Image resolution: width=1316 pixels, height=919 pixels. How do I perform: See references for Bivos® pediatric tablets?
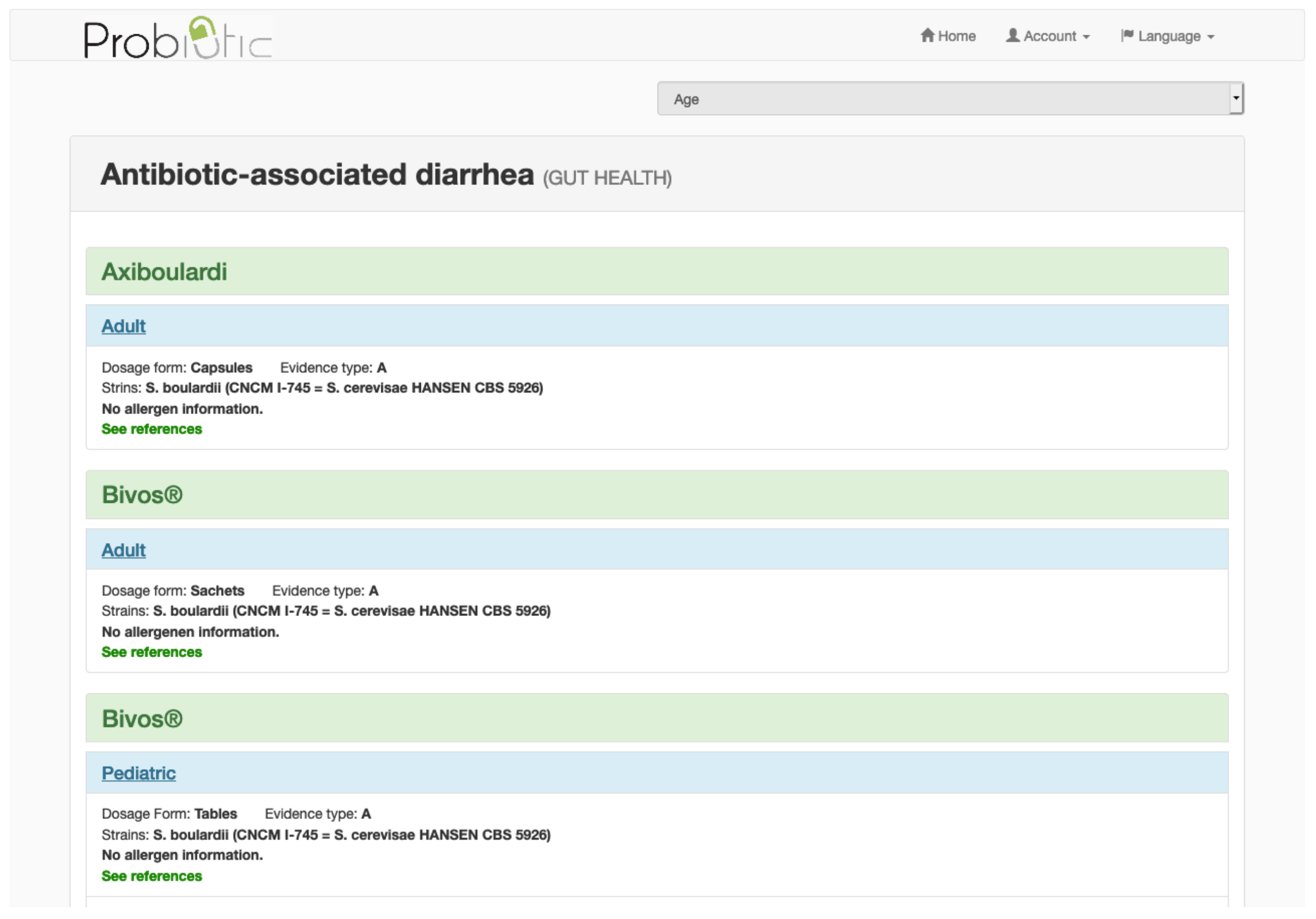tap(151, 875)
